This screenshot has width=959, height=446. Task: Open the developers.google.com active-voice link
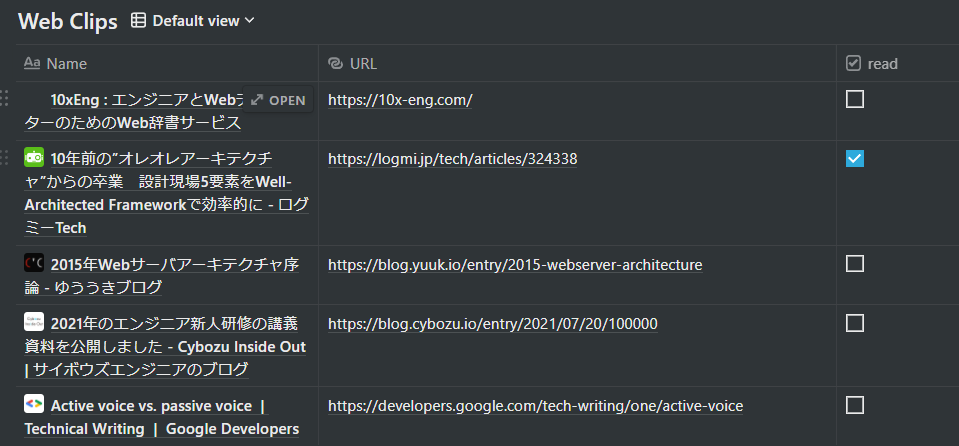tap(535, 406)
